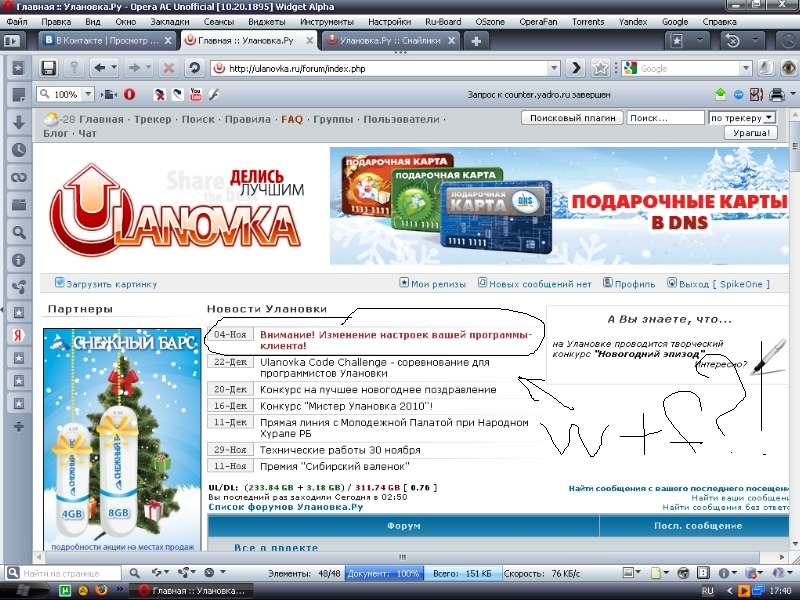Click 'Главная :: Улановка...' taskbar button

(191, 591)
